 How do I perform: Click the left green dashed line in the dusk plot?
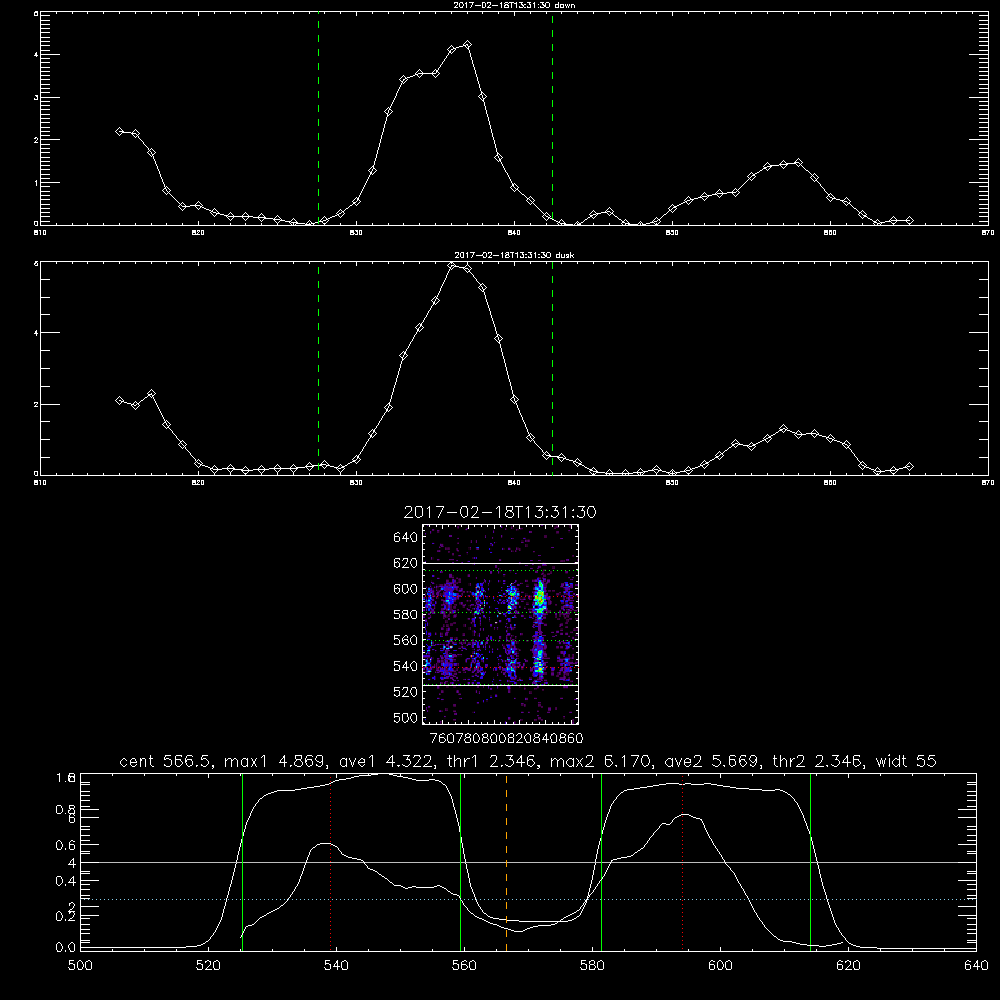318,368
